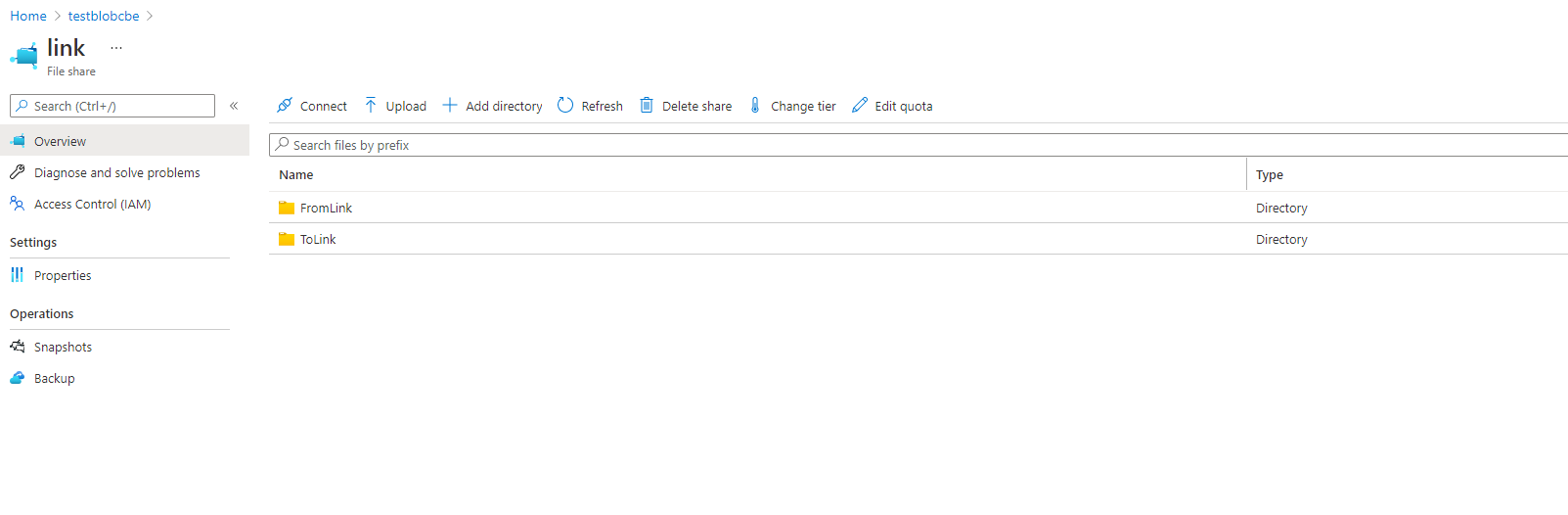Open Properties under Settings

63,275
